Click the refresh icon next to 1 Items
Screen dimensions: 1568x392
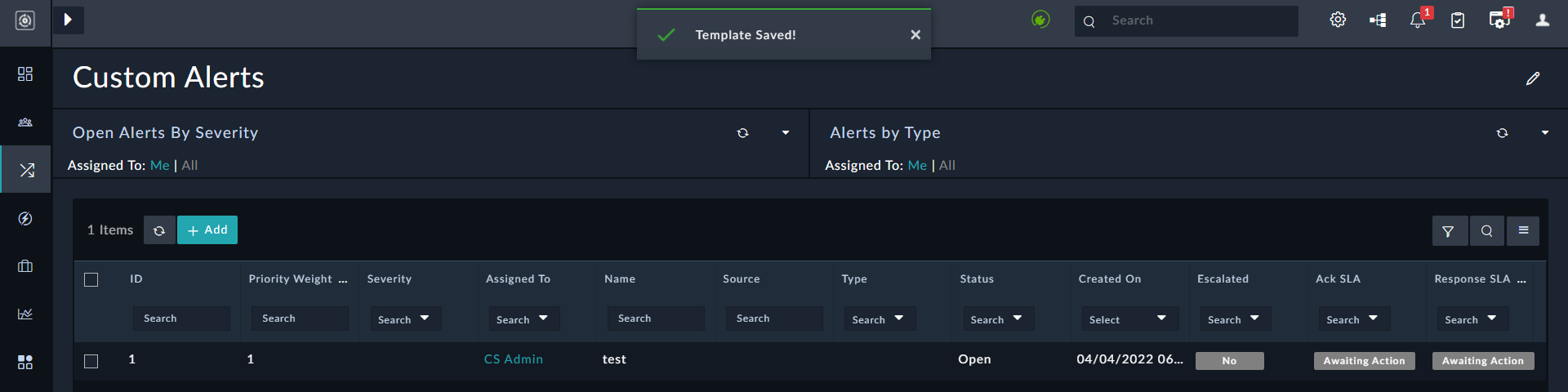click(159, 231)
